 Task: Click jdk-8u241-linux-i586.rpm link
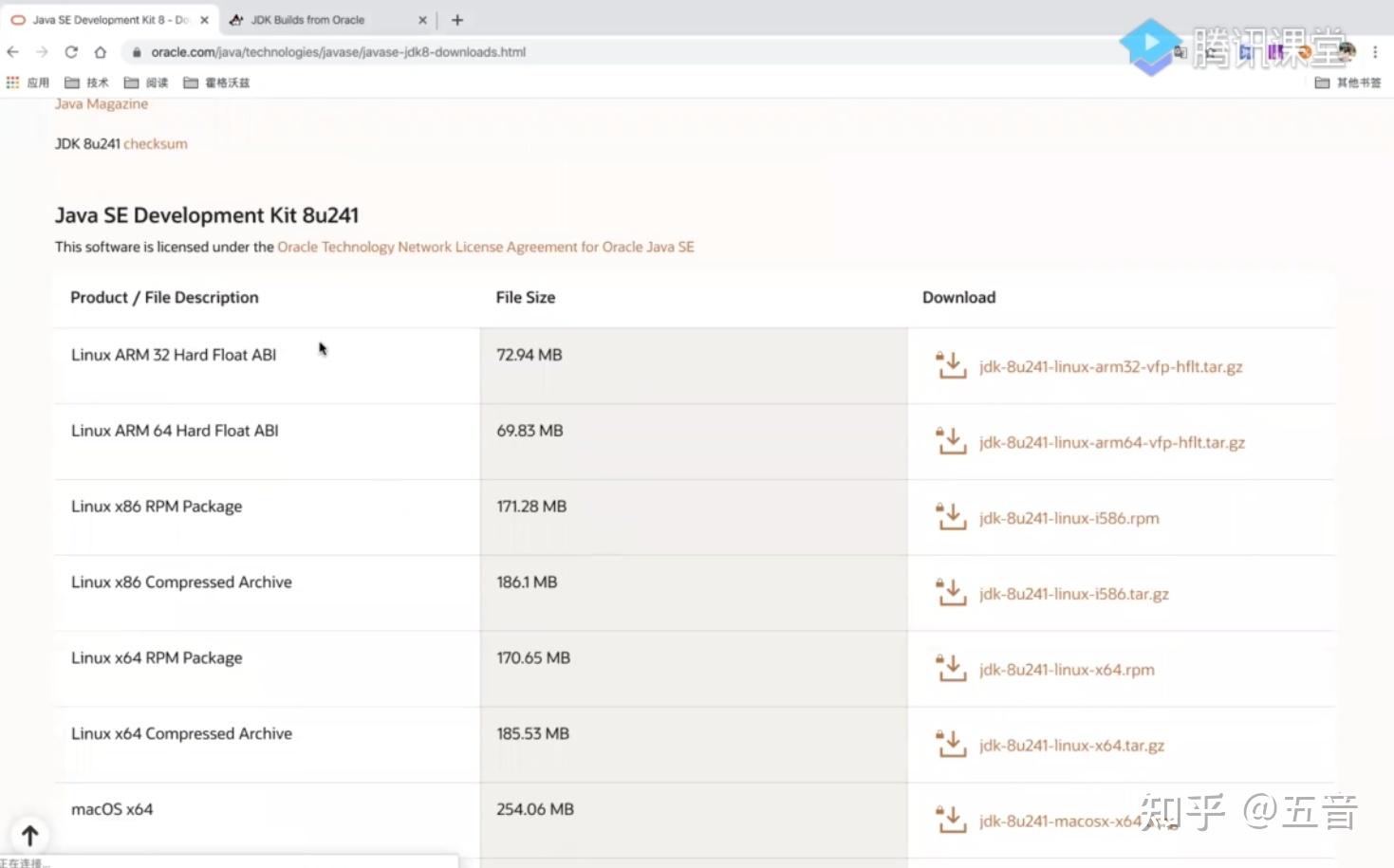pyautogui.click(x=1069, y=519)
